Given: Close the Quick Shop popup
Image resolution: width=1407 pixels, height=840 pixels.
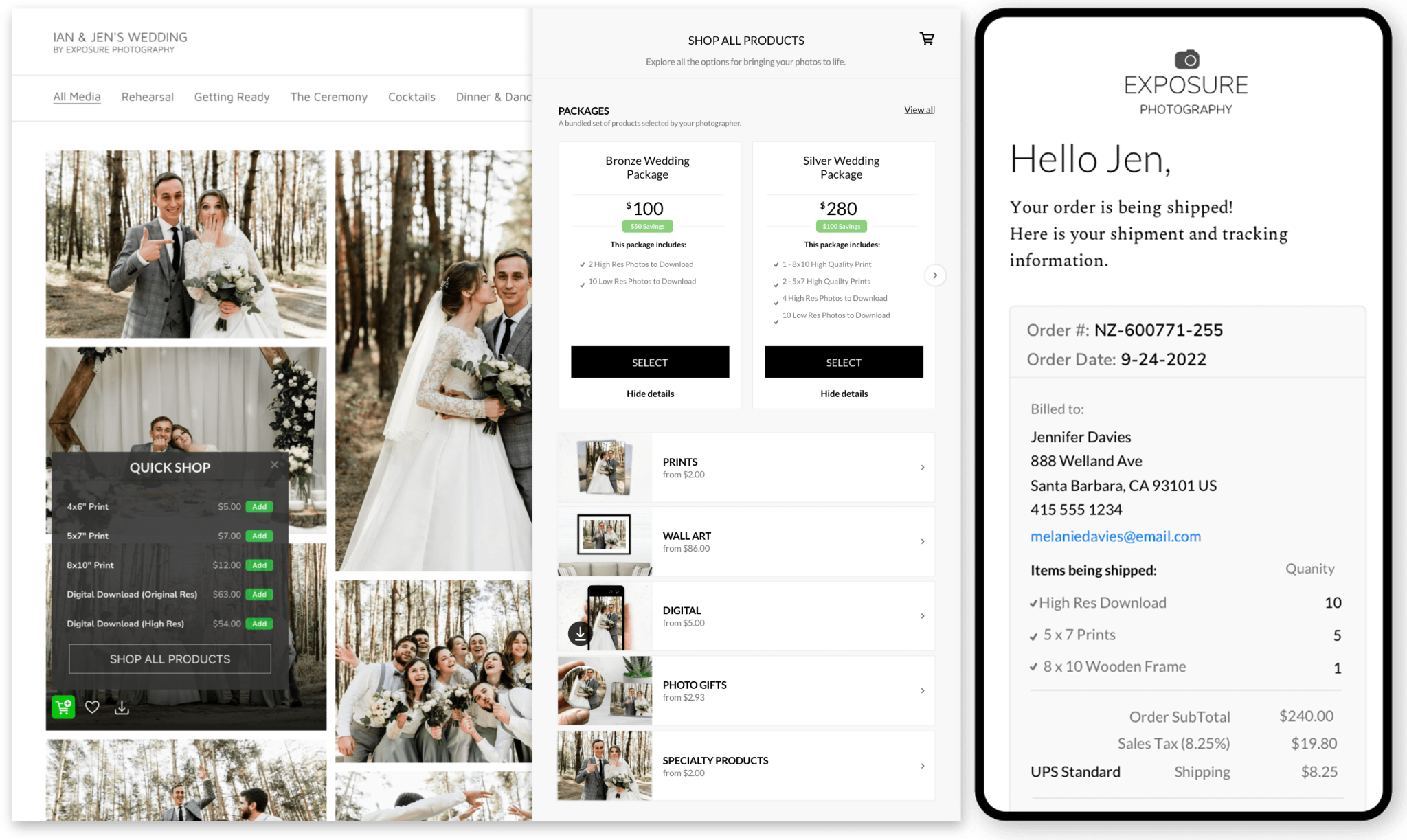Looking at the screenshot, I should [x=274, y=464].
